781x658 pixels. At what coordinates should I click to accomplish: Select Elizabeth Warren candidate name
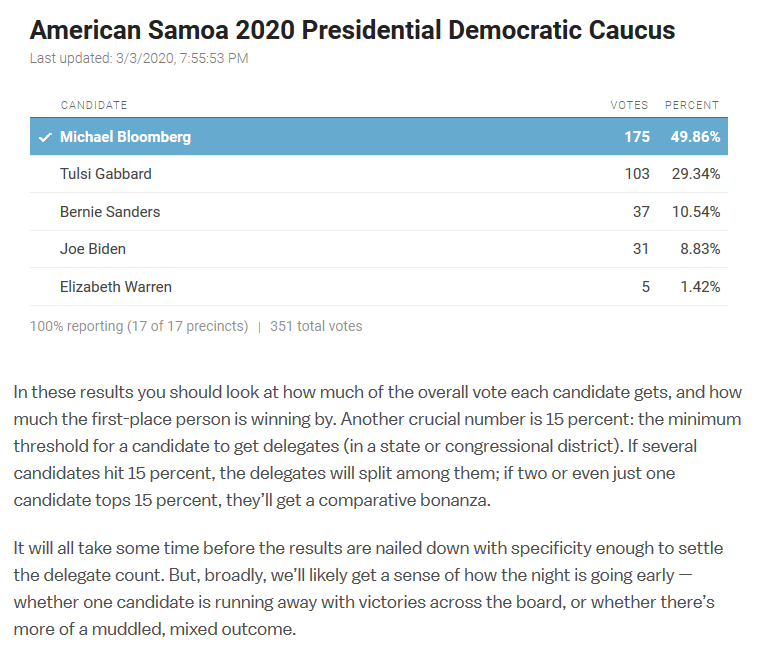coord(116,287)
